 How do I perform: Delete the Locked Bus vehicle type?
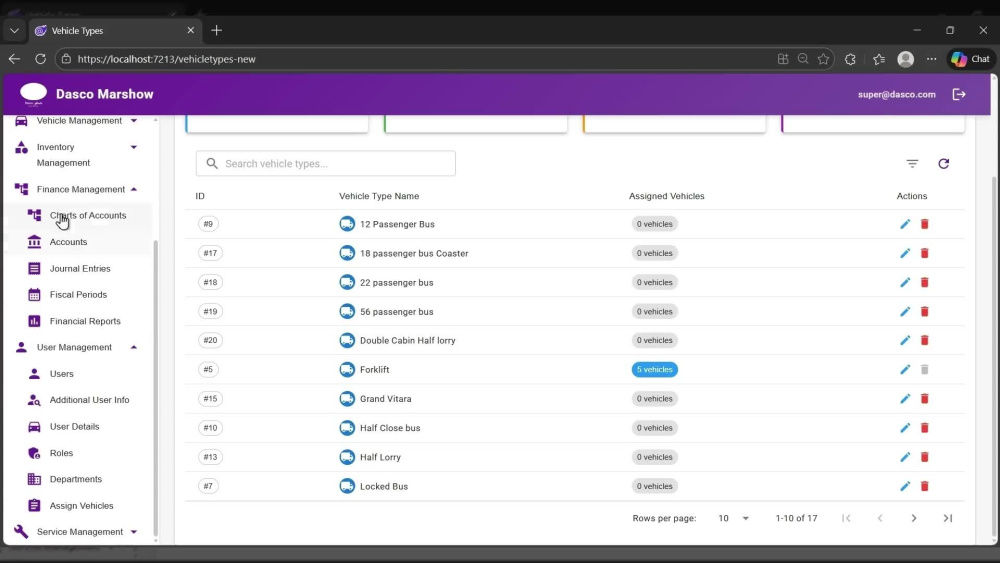(x=925, y=486)
